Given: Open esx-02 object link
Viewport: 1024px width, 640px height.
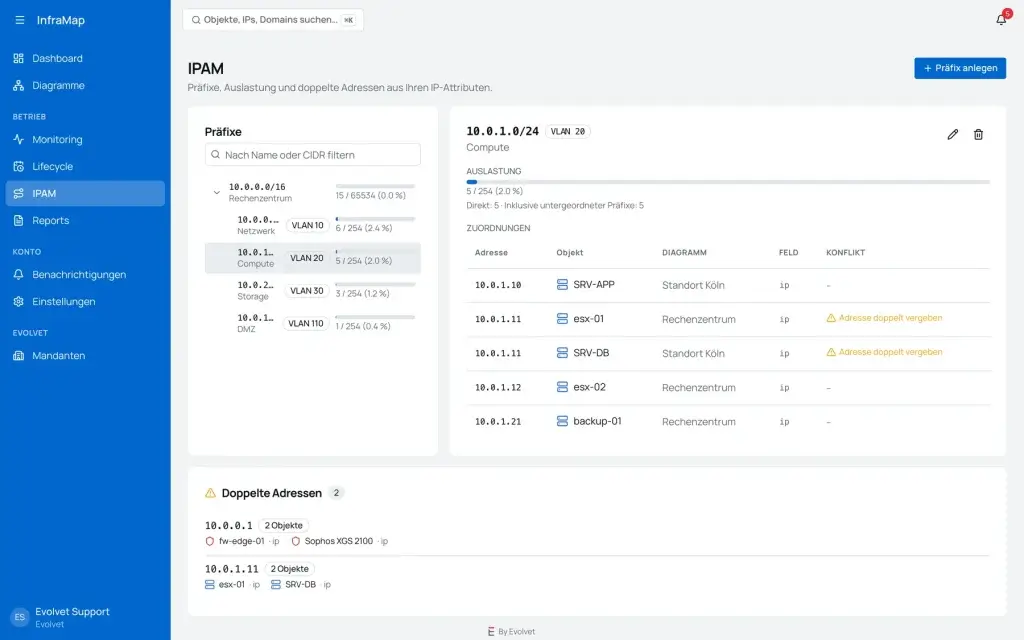Looking at the screenshot, I should [x=589, y=387].
